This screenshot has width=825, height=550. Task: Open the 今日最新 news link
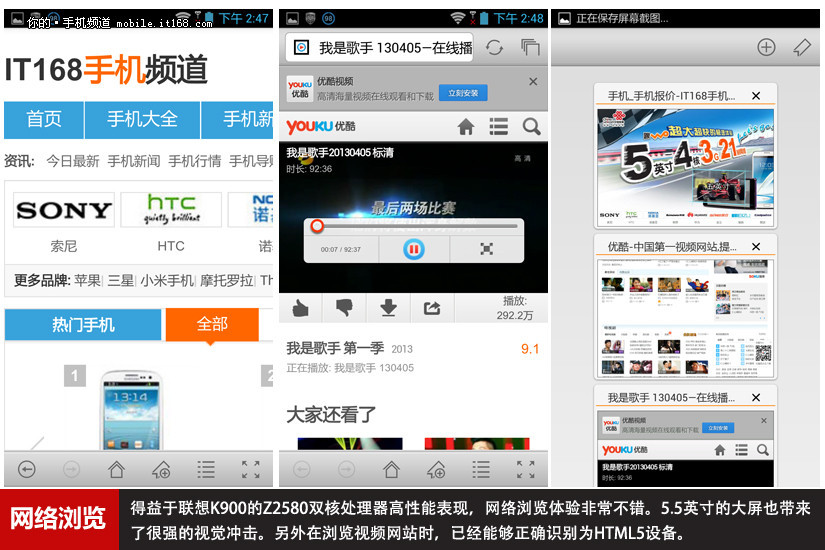tap(72, 161)
